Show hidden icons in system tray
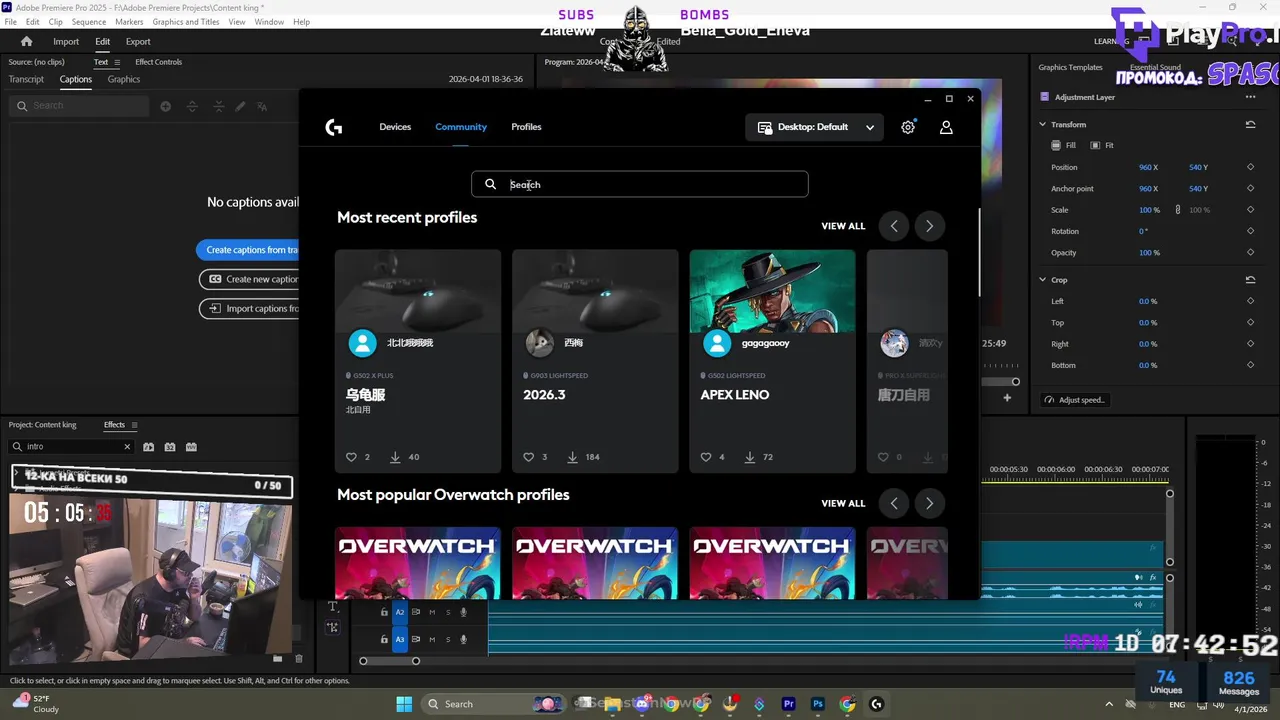This screenshot has height=720, width=1280. pyautogui.click(x=1108, y=704)
